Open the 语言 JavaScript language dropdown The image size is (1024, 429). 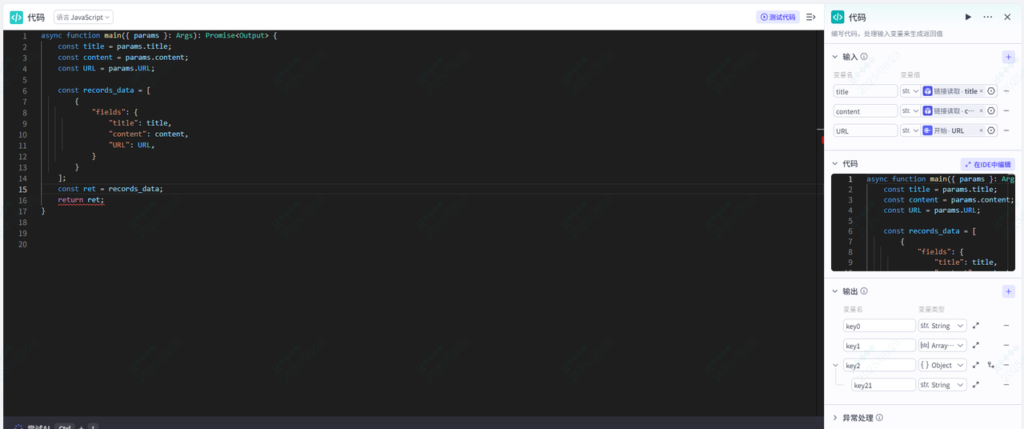point(82,17)
